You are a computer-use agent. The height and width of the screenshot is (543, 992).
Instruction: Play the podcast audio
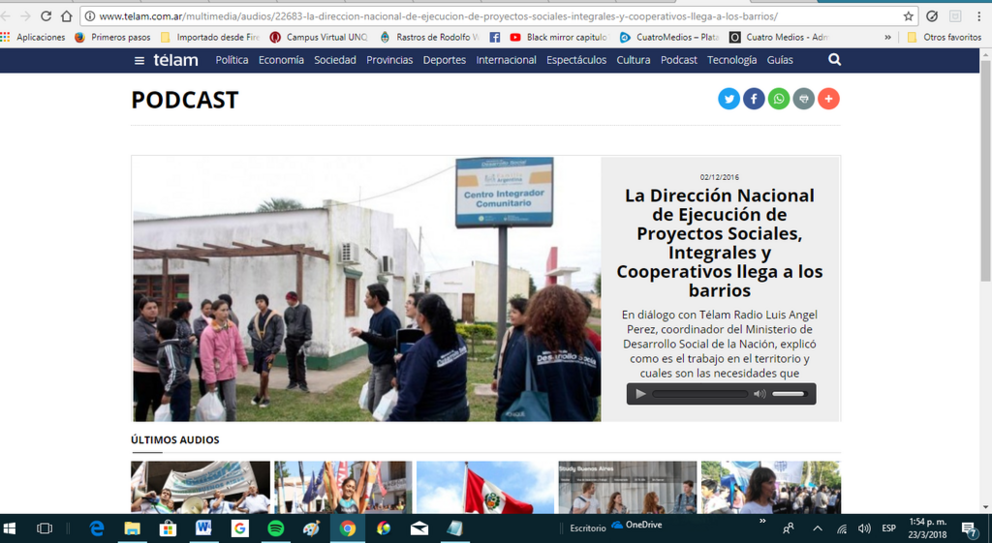pos(640,394)
